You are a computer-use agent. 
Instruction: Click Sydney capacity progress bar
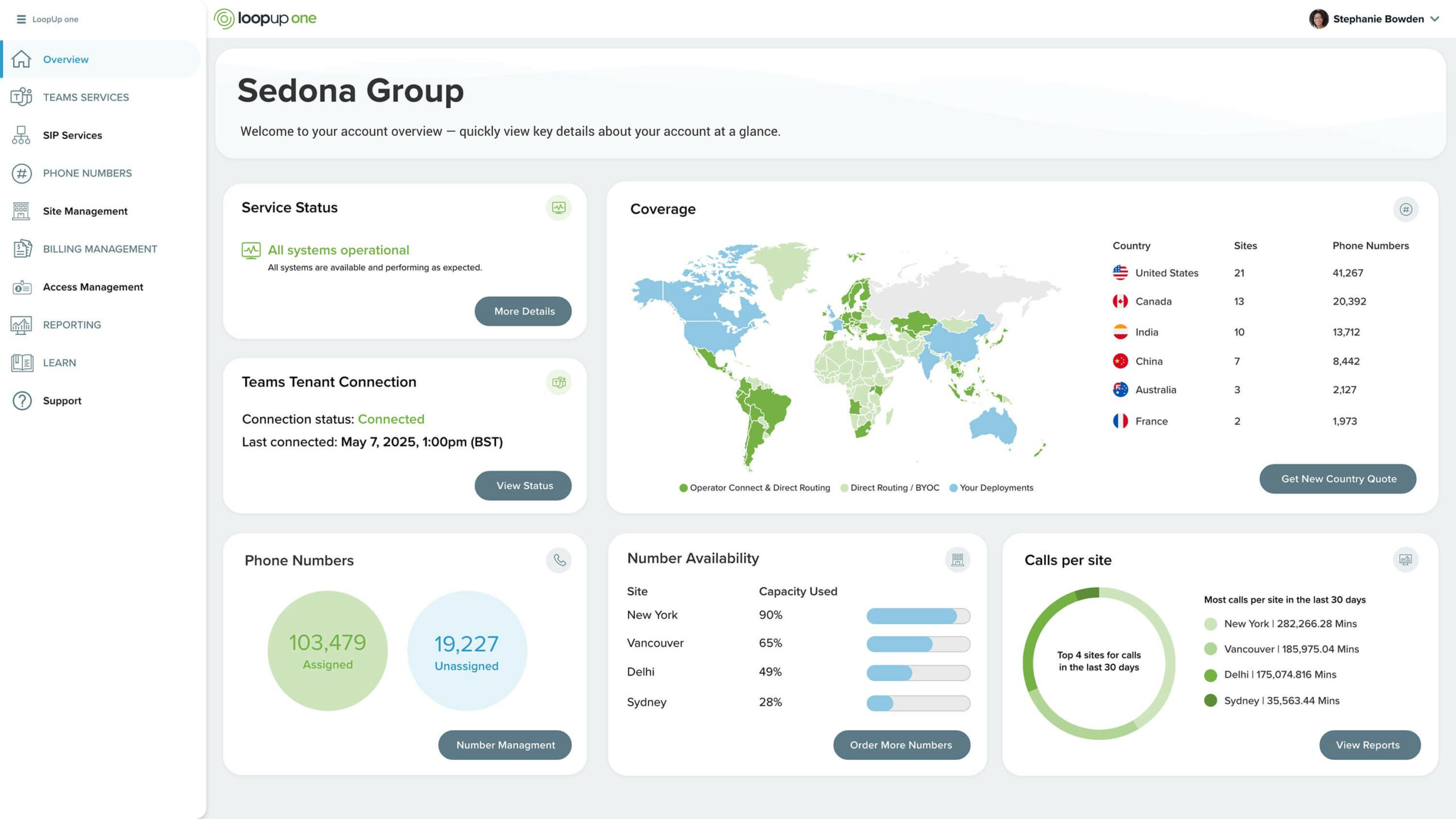coord(919,704)
